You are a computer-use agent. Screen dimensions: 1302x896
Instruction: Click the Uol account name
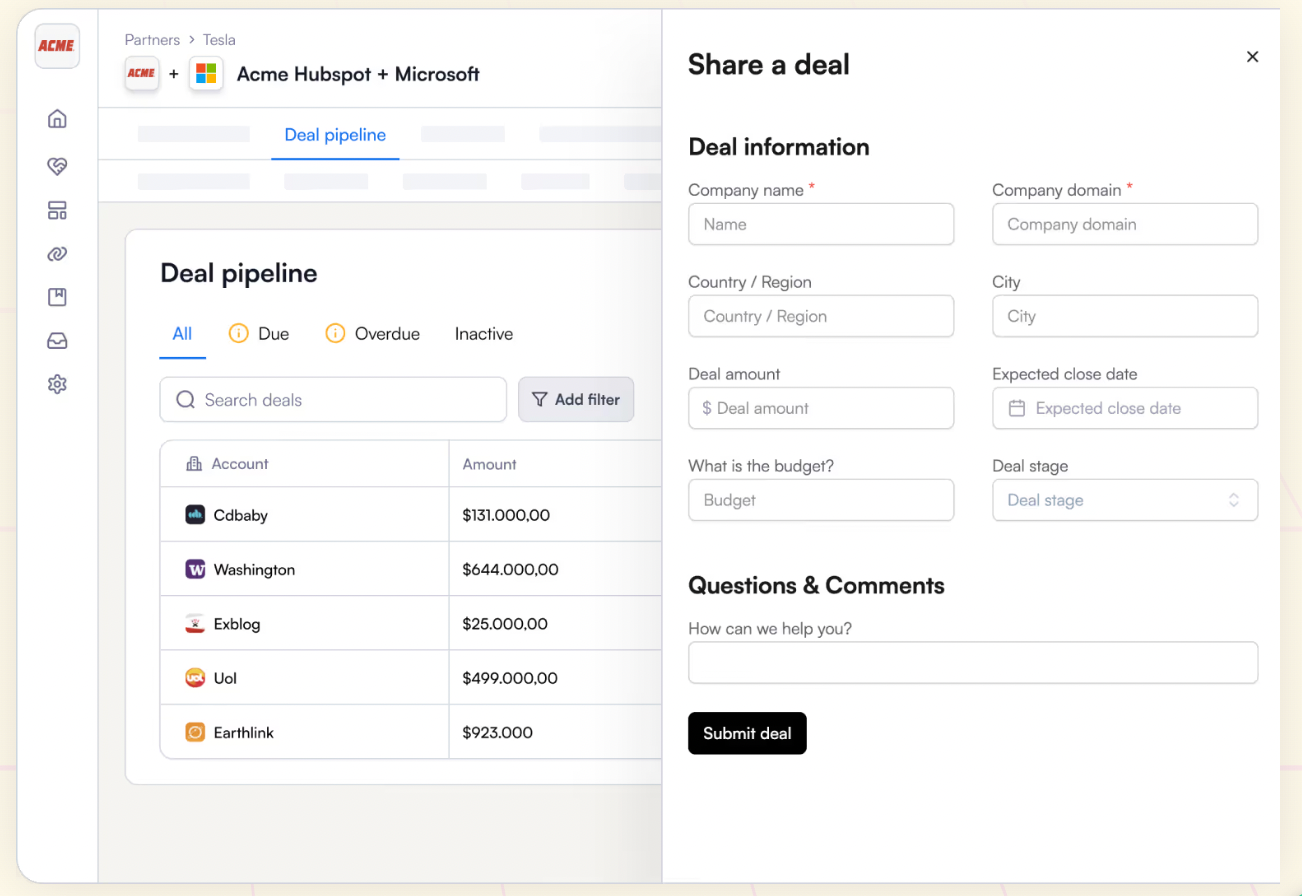pyautogui.click(x=225, y=678)
